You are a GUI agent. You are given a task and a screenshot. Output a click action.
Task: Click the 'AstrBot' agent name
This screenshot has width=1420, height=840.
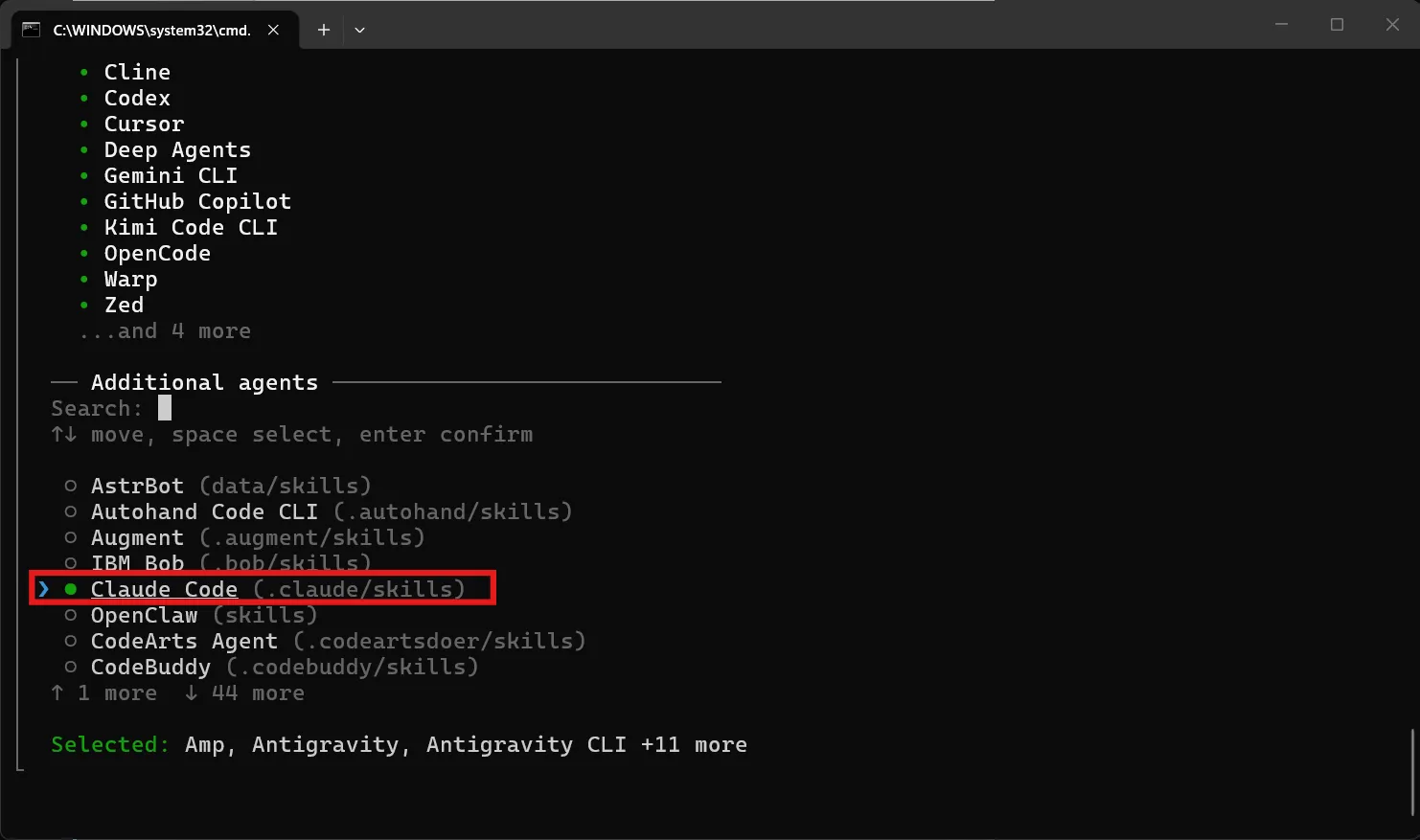point(137,486)
